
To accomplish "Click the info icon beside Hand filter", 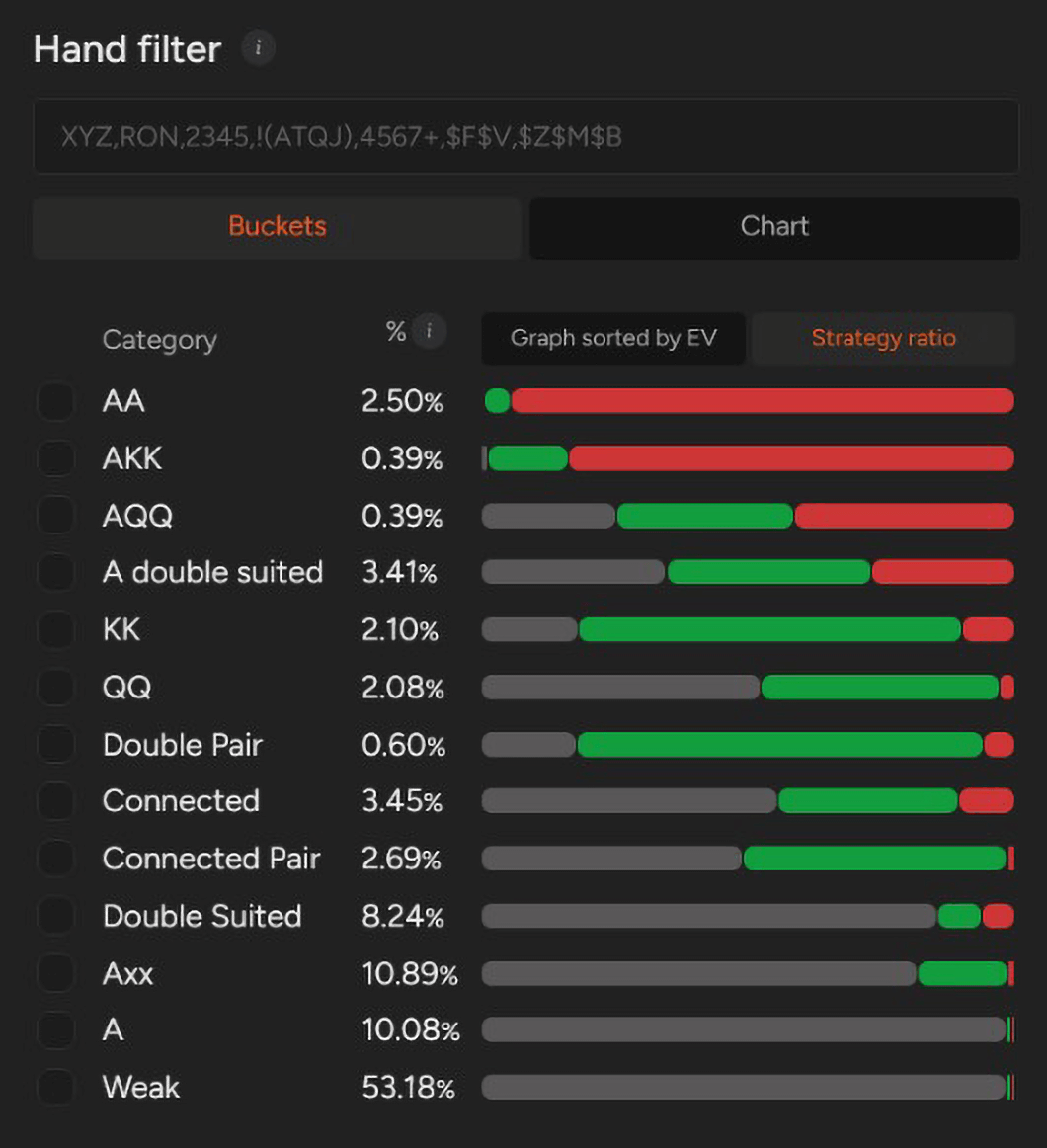I will click(x=258, y=47).
